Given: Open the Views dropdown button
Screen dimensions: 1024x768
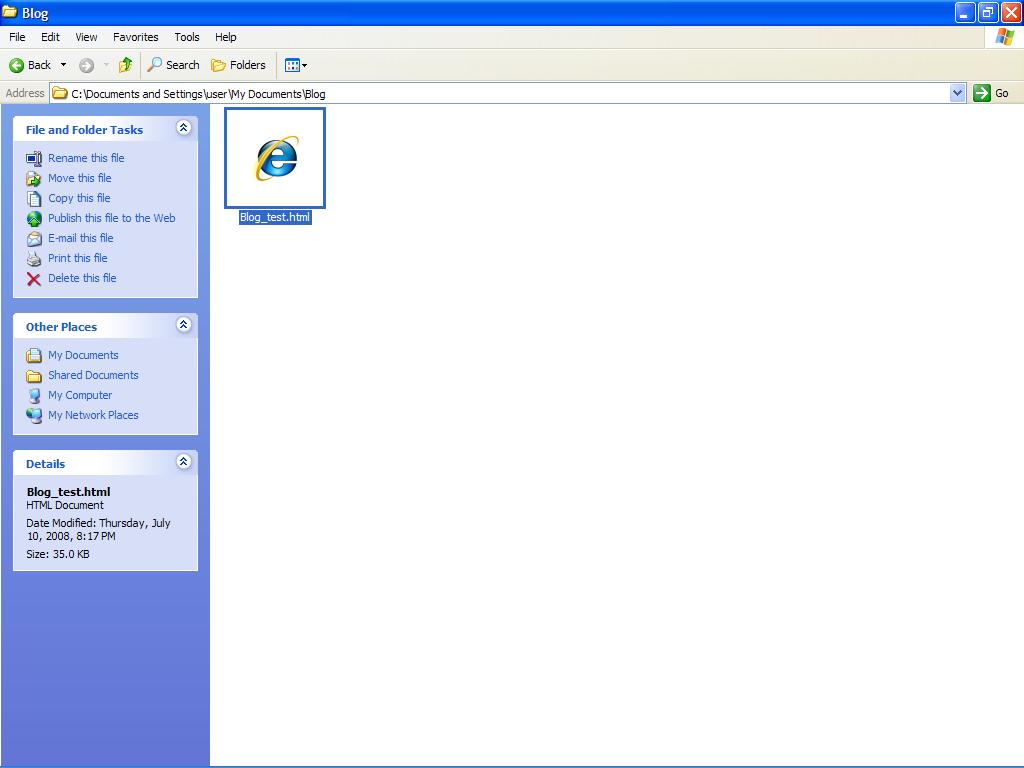Looking at the screenshot, I should [296, 65].
